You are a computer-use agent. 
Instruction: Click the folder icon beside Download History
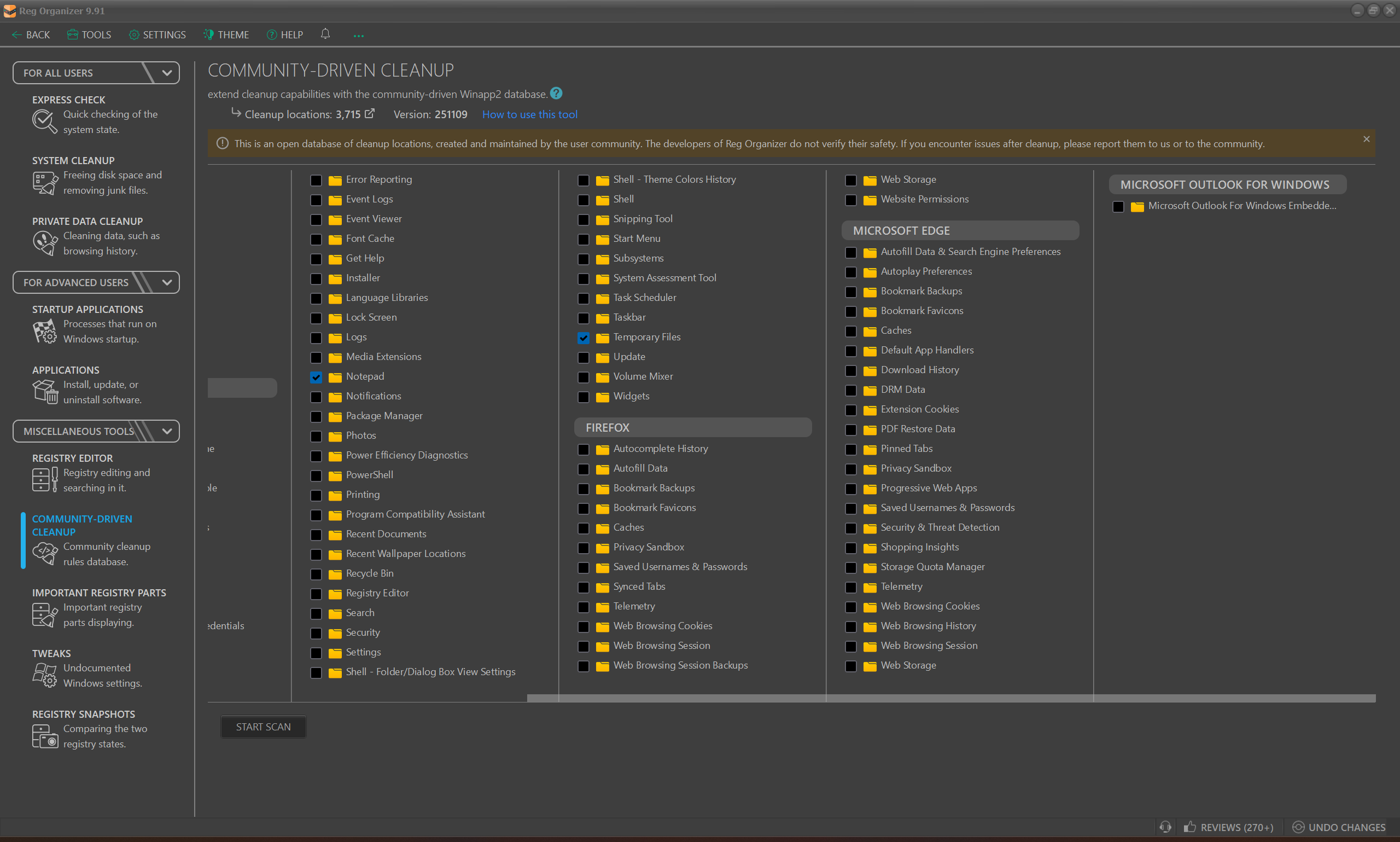tap(870, 370)
